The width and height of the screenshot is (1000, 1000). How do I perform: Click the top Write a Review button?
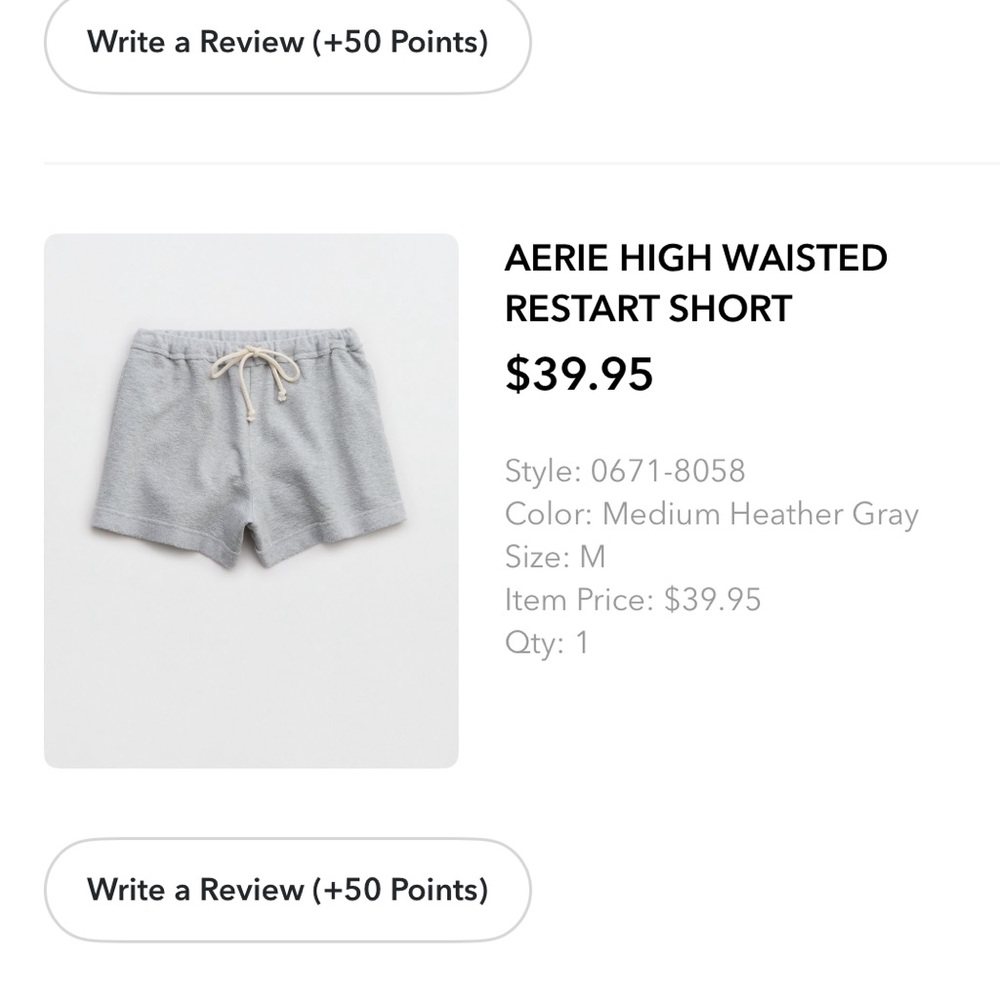click(288, 42)
